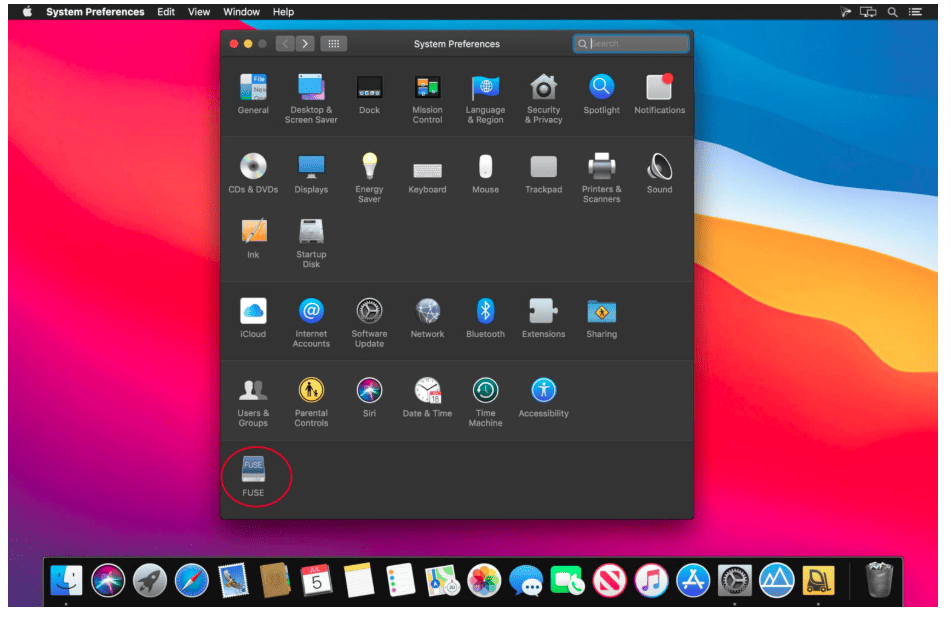Open the Bluetooth preference pane
Screen dimensions: 951x618
485,317
